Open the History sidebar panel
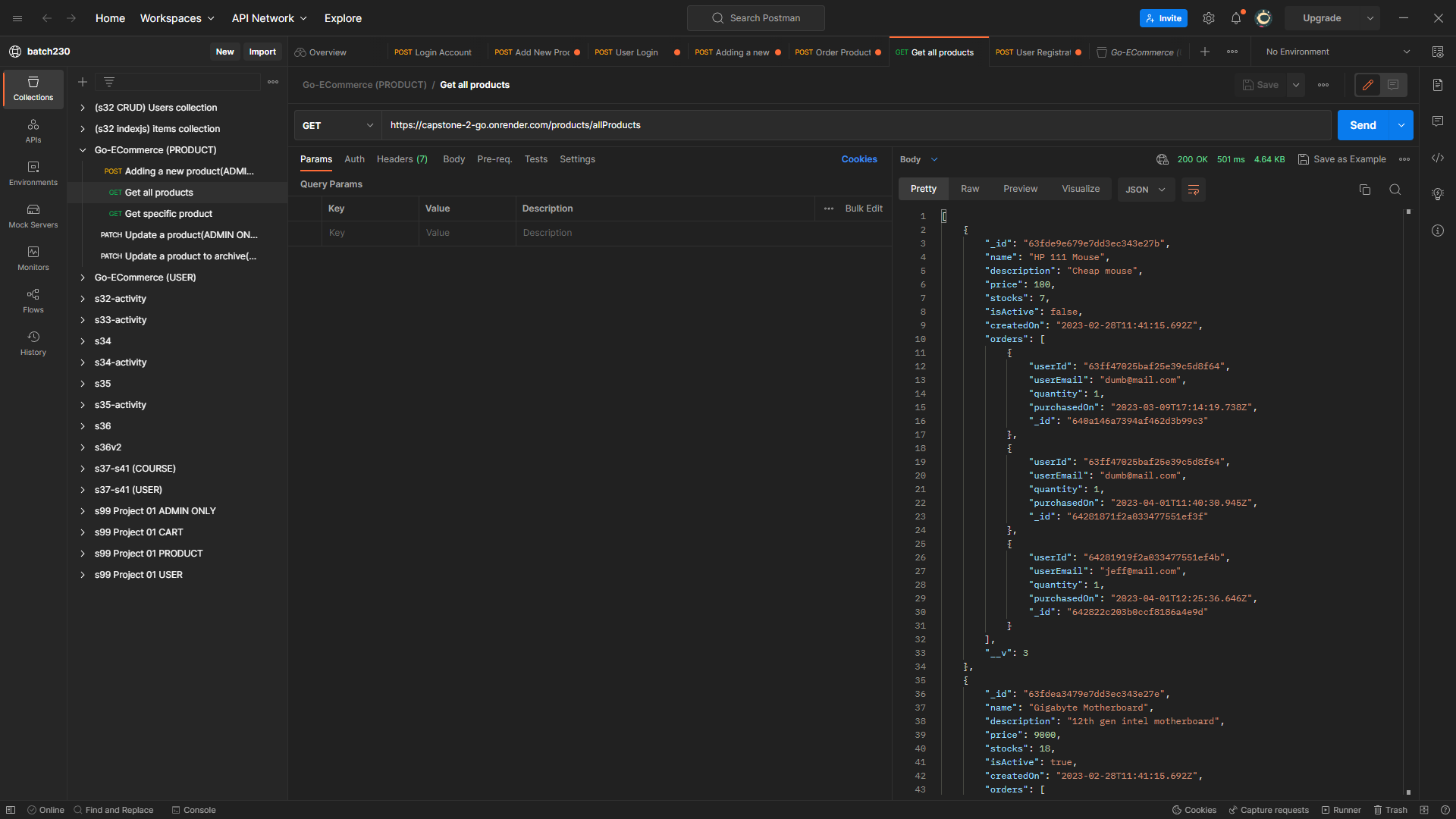Screen dimensions: 1456x819 [33, 344]
